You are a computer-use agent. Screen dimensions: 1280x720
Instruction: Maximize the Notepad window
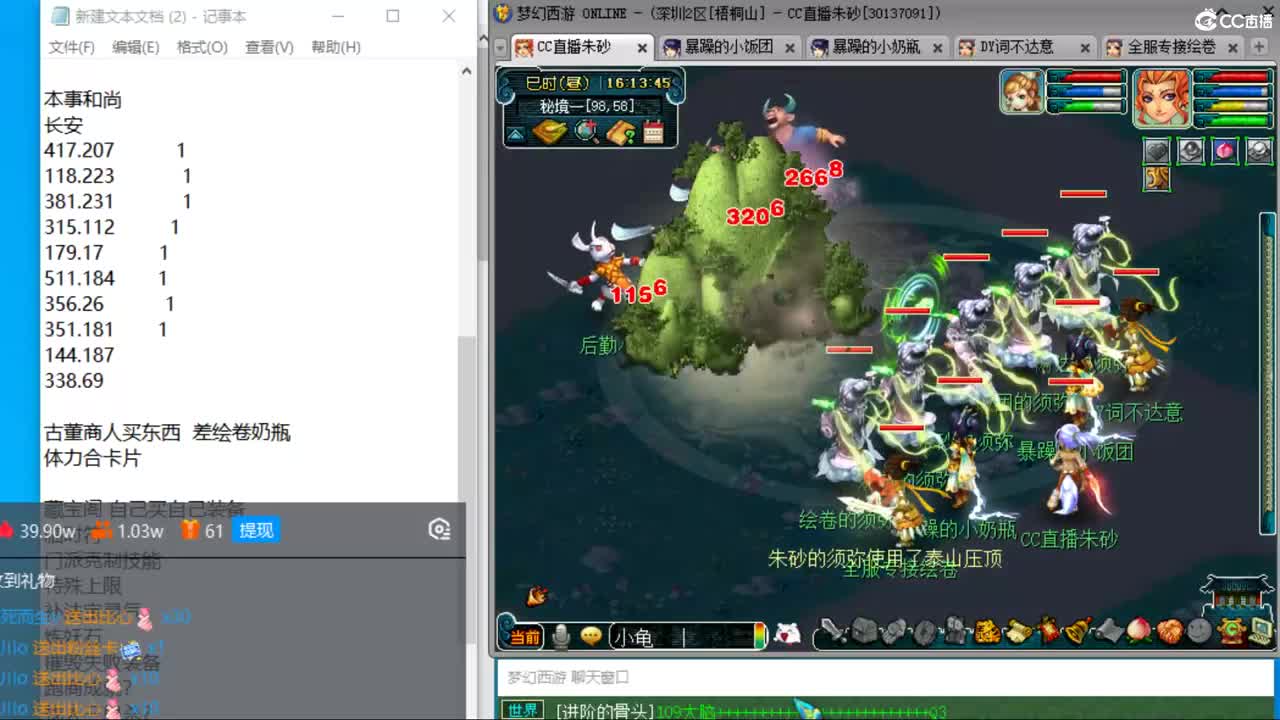coord(393,16)
